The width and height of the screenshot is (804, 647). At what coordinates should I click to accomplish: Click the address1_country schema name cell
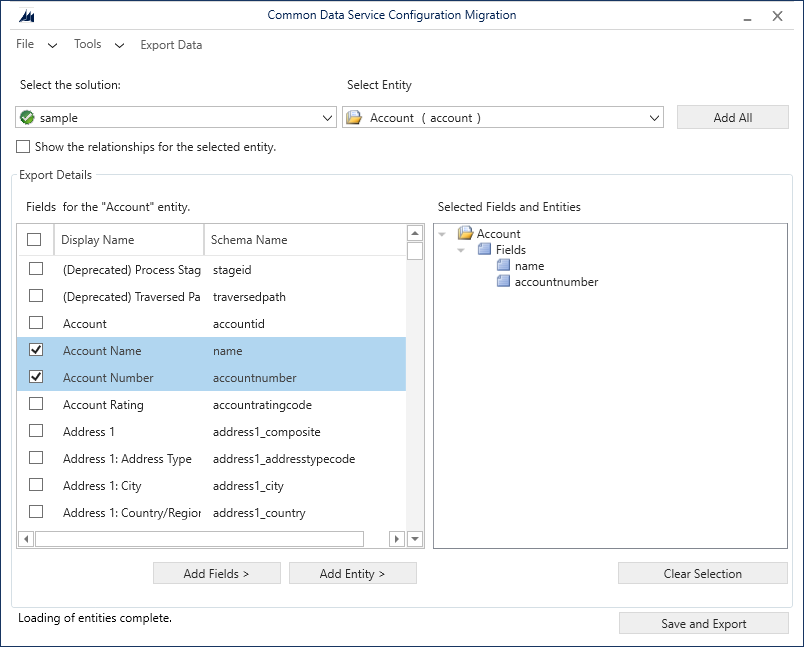coord(259,513)
